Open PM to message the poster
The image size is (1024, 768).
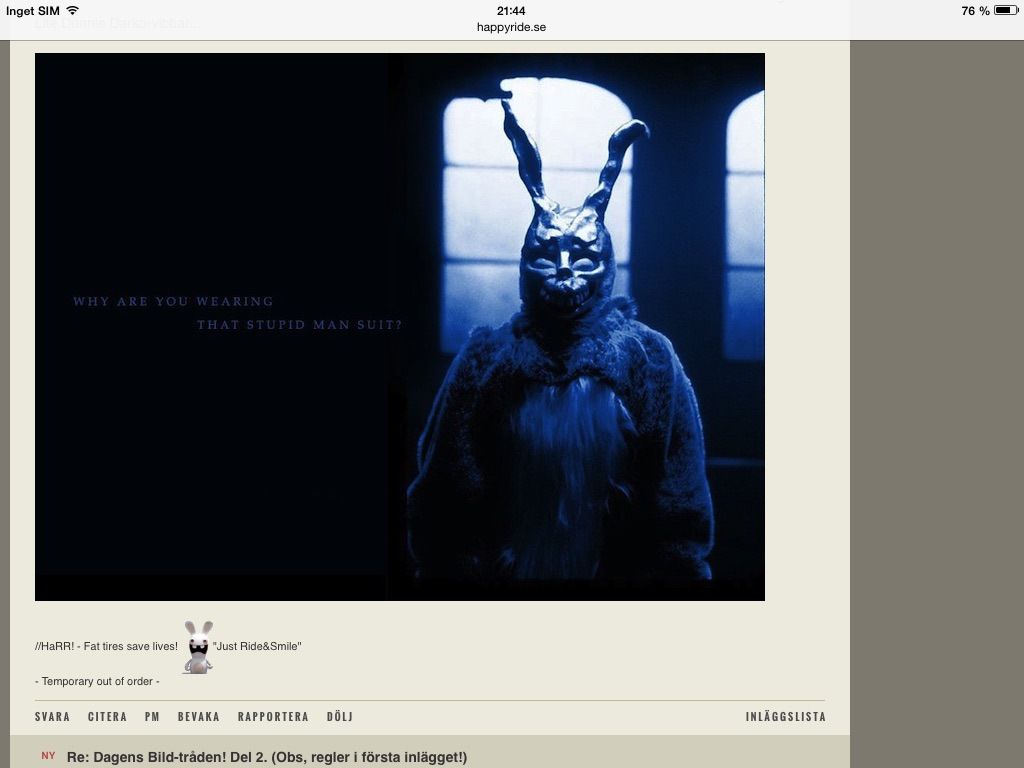coord(152,716)
